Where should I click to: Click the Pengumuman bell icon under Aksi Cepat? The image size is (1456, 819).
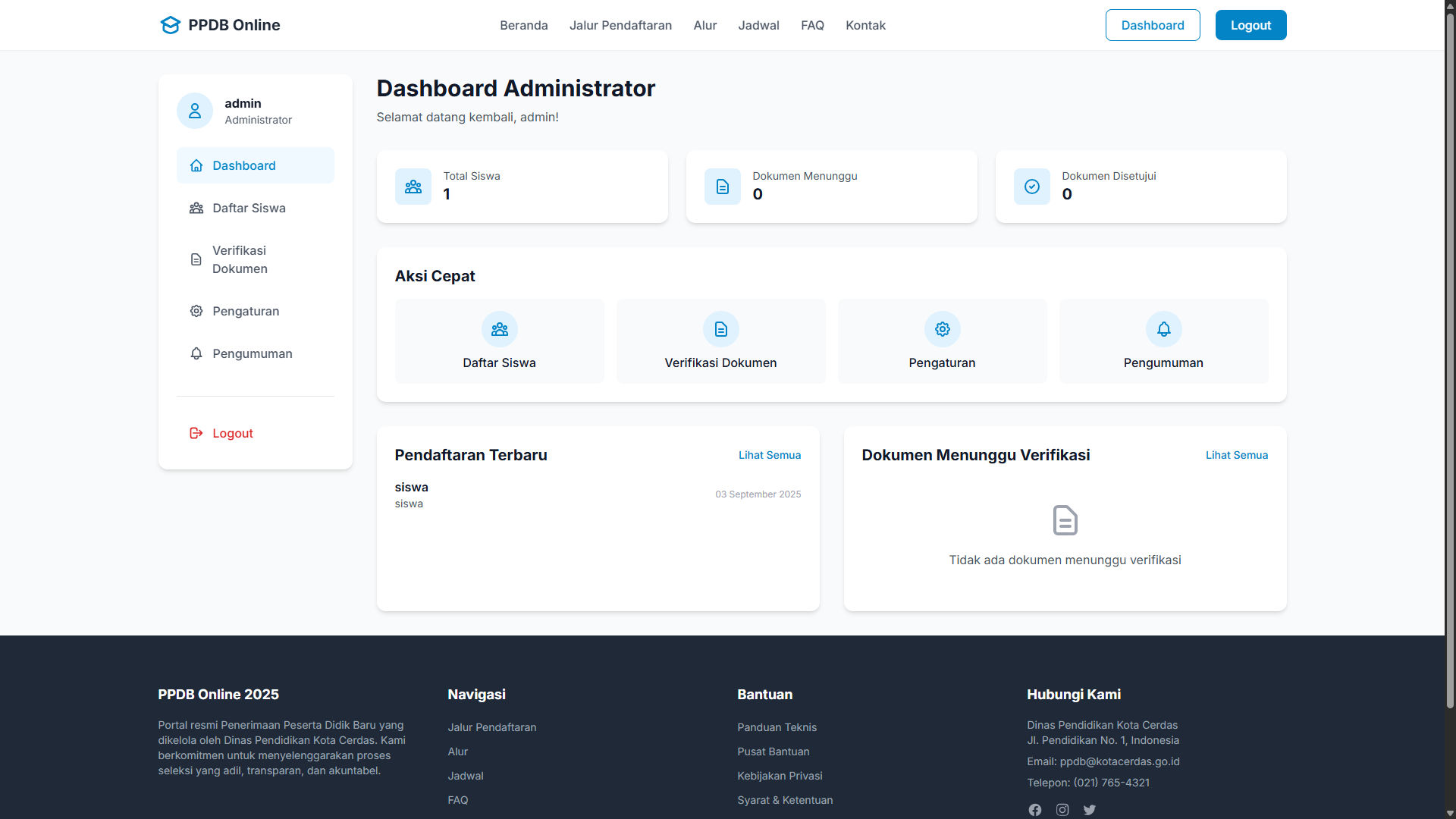click(x=1163, y=329)
